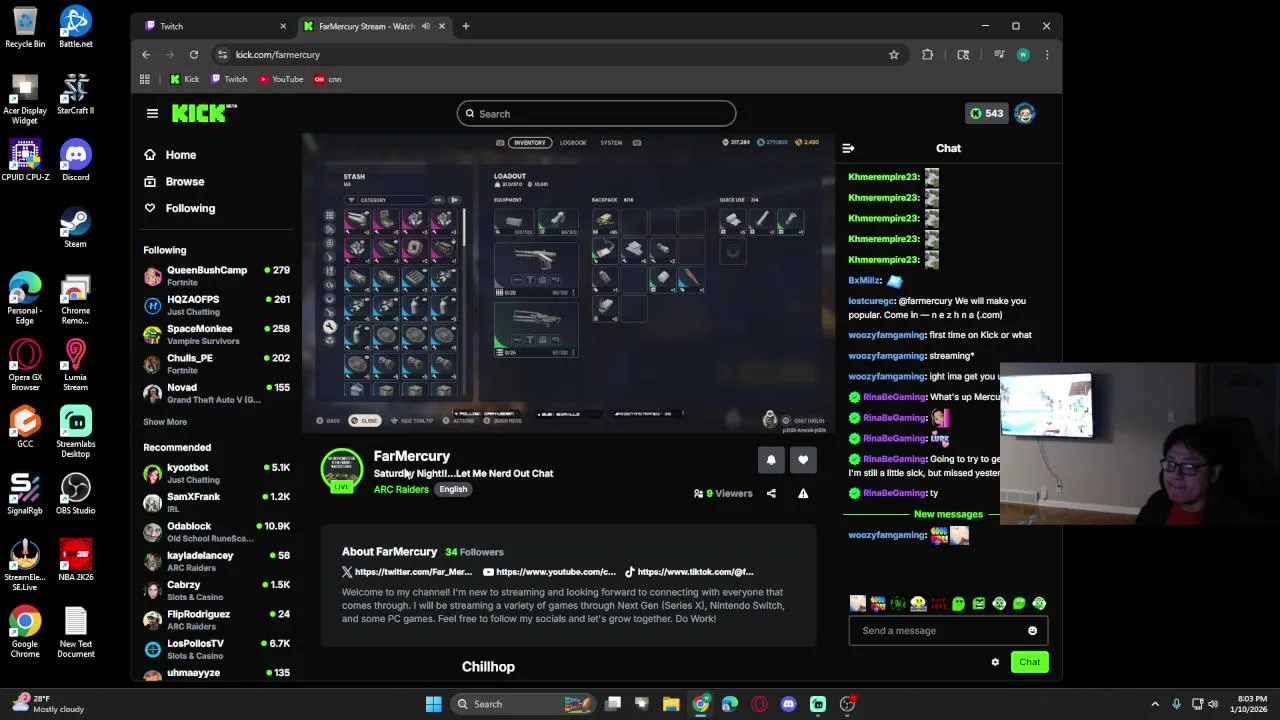Screen dimensions: 1280x720
Task: Open chat settings gear icon
Action: pyautogui.click(x=995, y=662)
